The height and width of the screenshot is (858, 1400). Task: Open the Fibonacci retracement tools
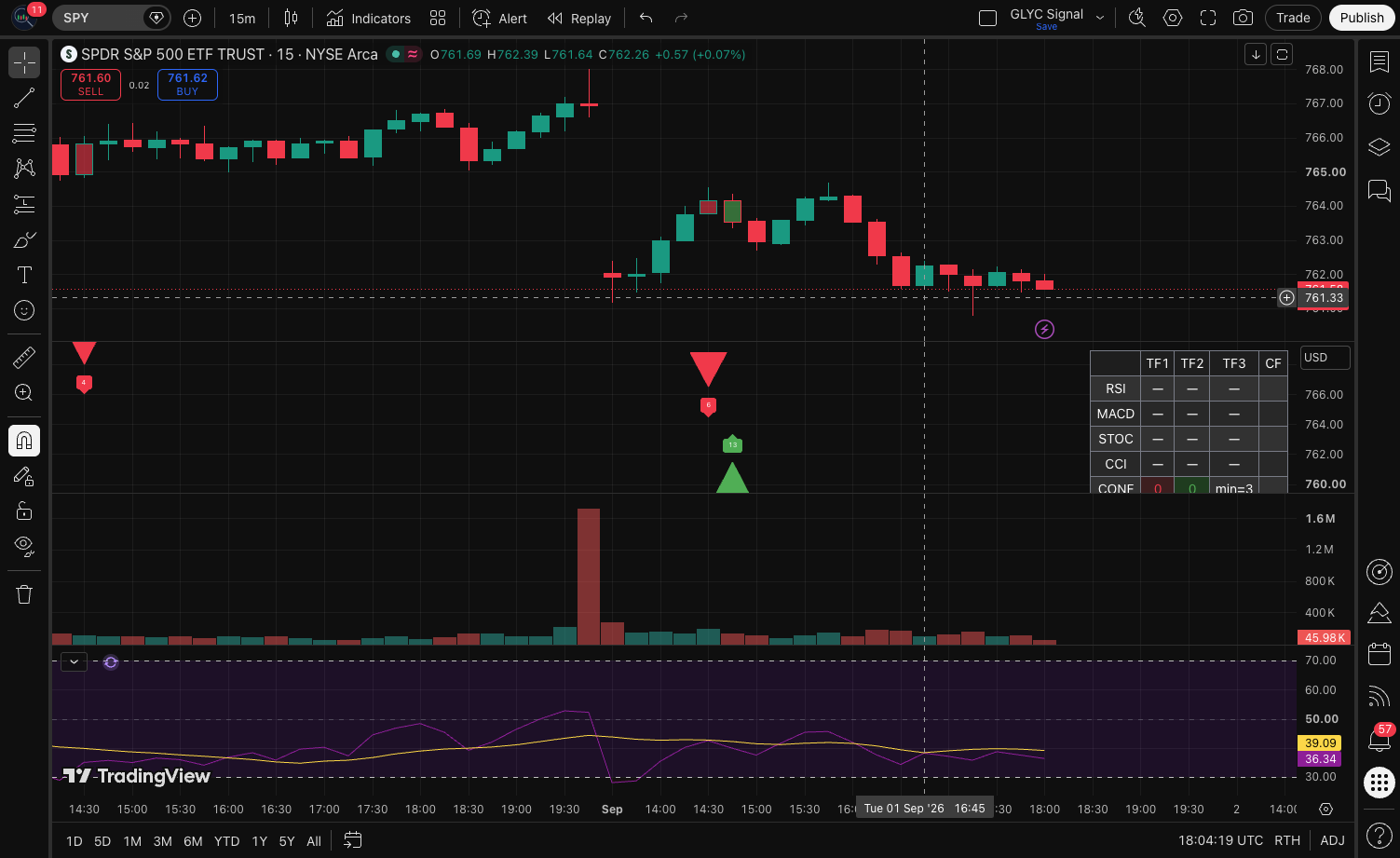pyautogui.click(x=24, y=133)
